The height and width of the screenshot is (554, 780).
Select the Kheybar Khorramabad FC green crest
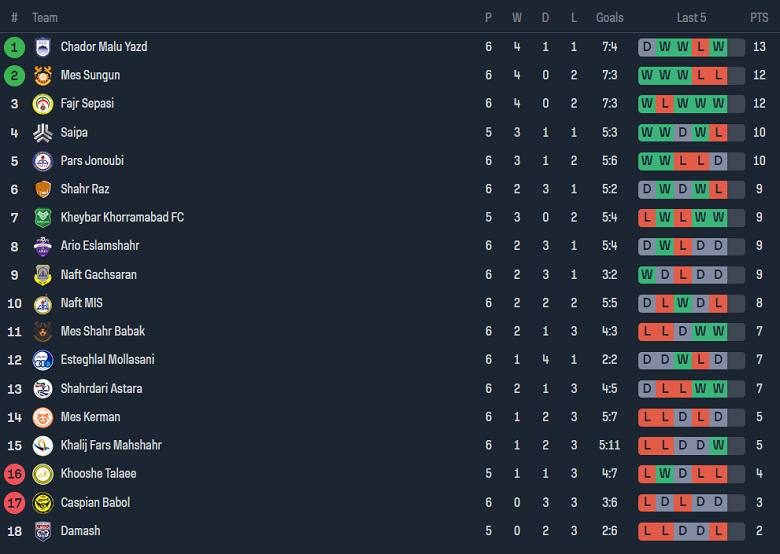tap(42, 218)
